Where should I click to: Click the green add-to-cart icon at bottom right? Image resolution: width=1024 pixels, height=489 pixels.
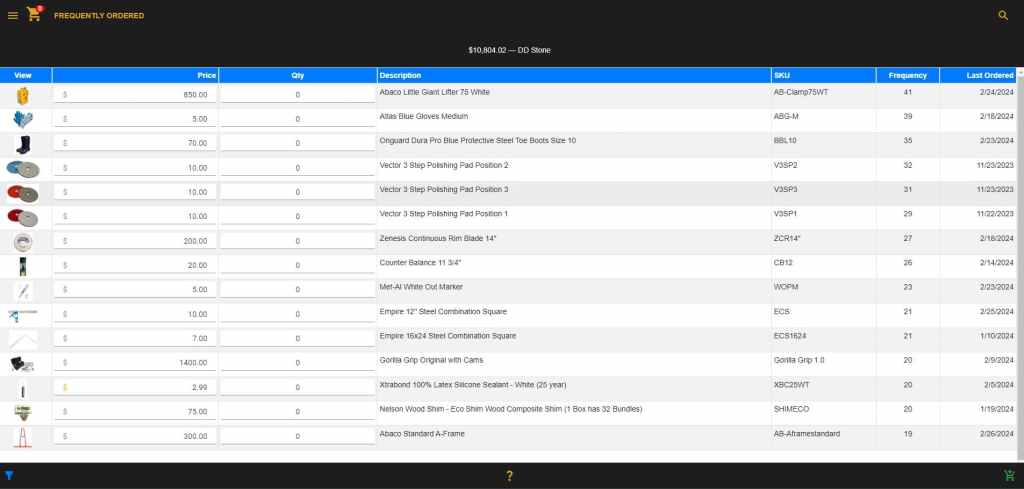click(x=1008, y=476)
